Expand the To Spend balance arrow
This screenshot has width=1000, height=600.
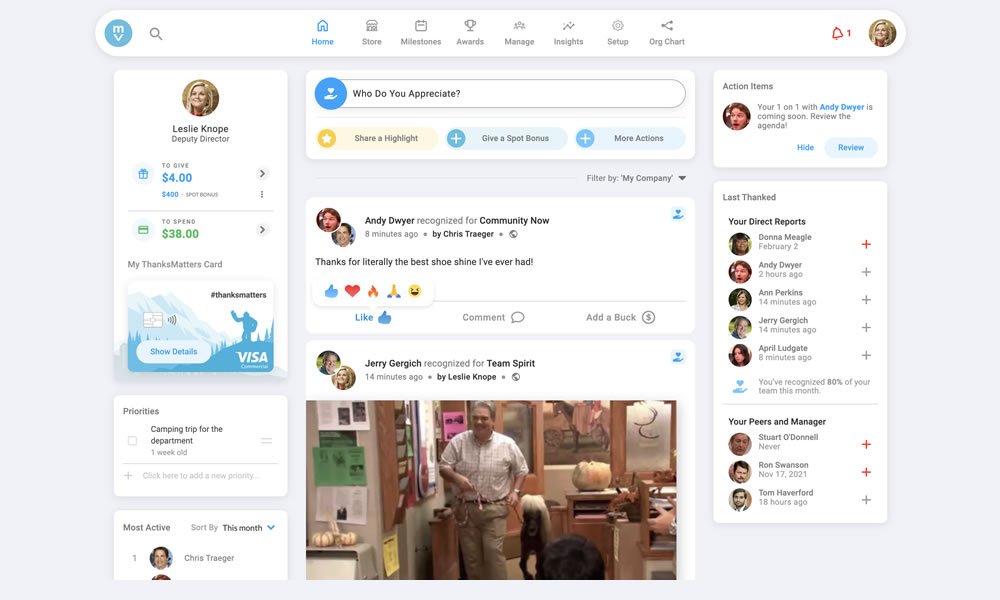point(262,230)
